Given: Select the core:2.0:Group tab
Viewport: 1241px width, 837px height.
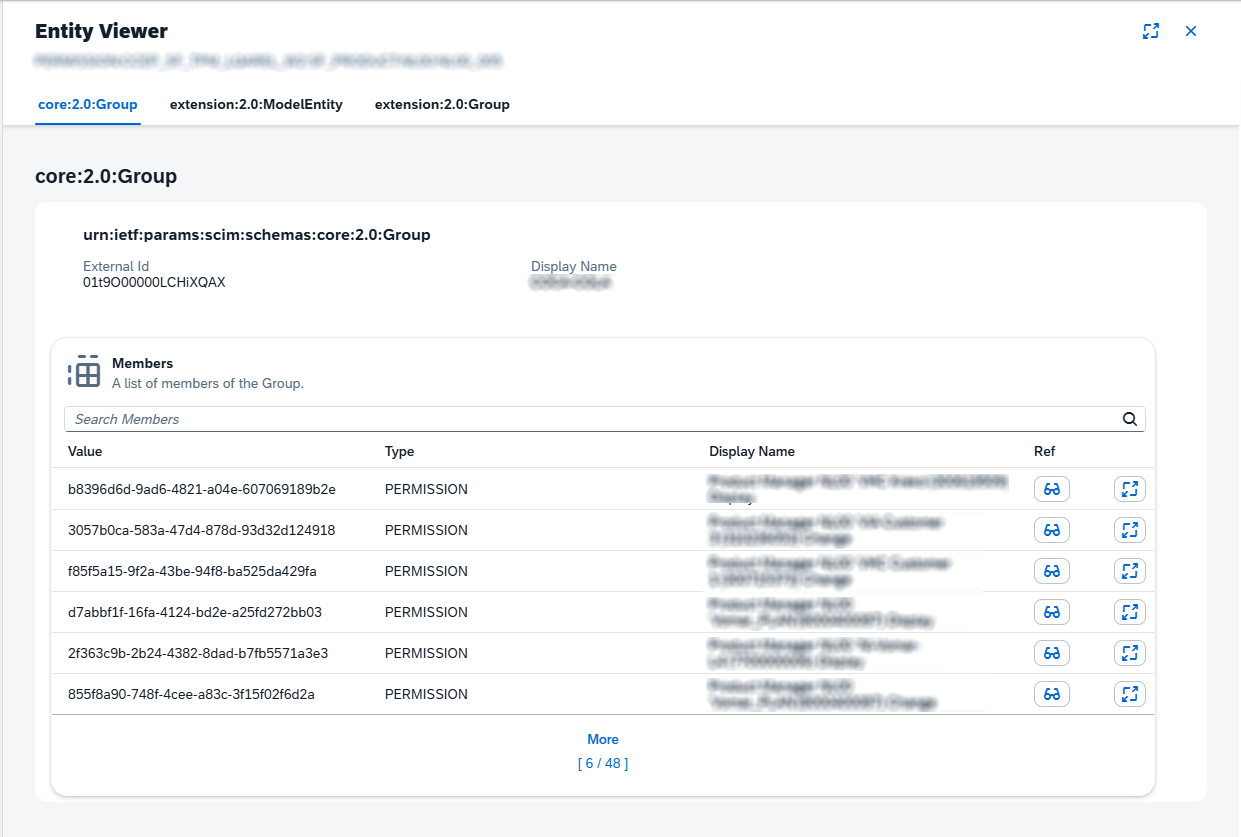Looking at the screenshot, I should tap(88, 104).
